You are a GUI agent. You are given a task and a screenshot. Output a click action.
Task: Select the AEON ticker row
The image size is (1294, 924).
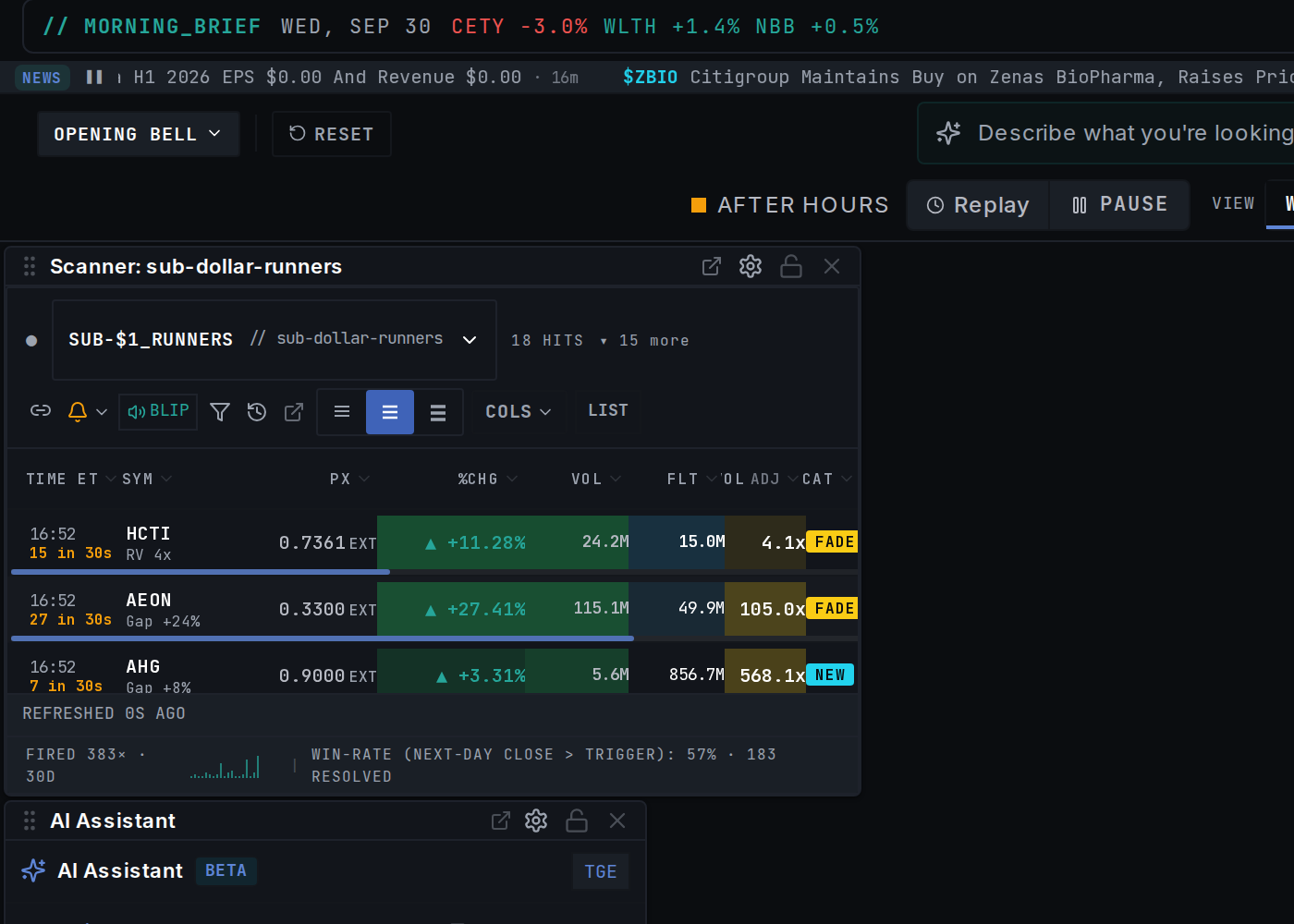[x=434, y=609]
